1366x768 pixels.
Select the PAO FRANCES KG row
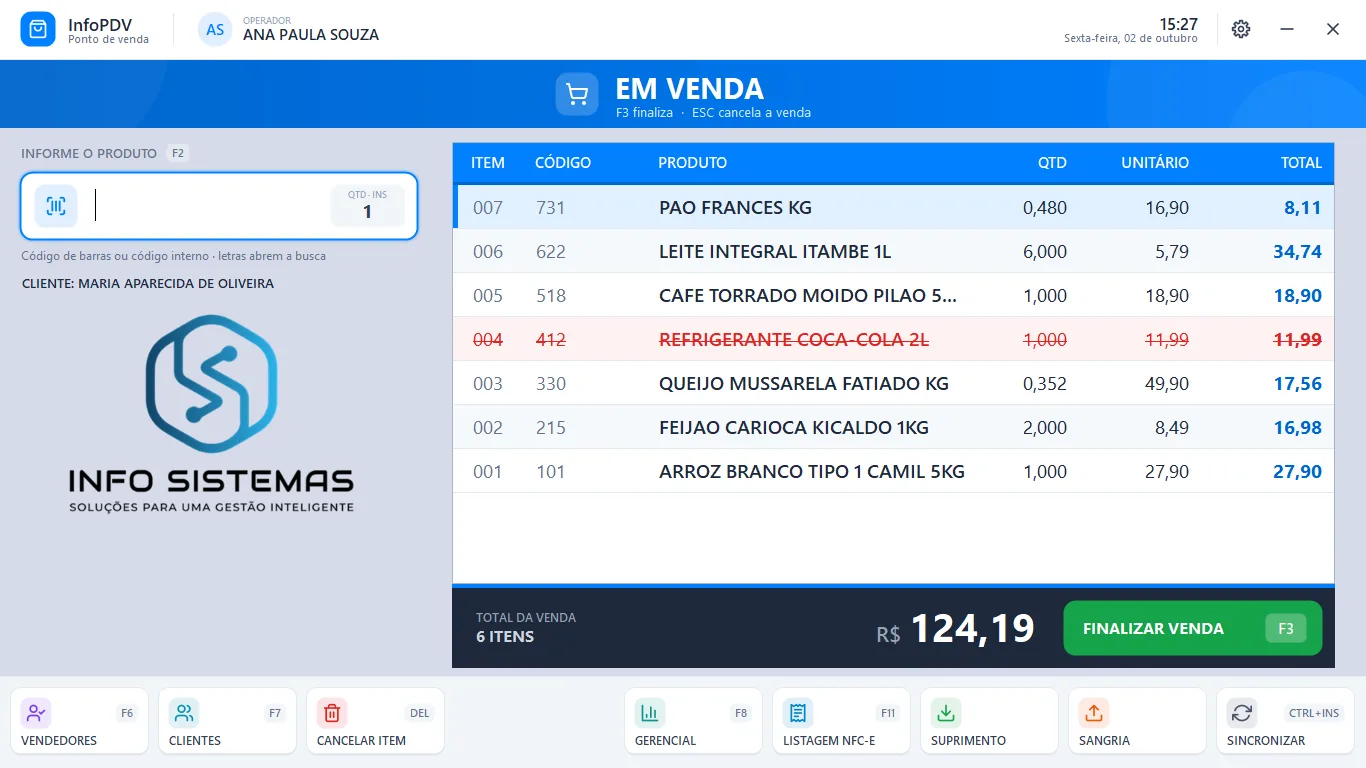(x=894, y=207)
